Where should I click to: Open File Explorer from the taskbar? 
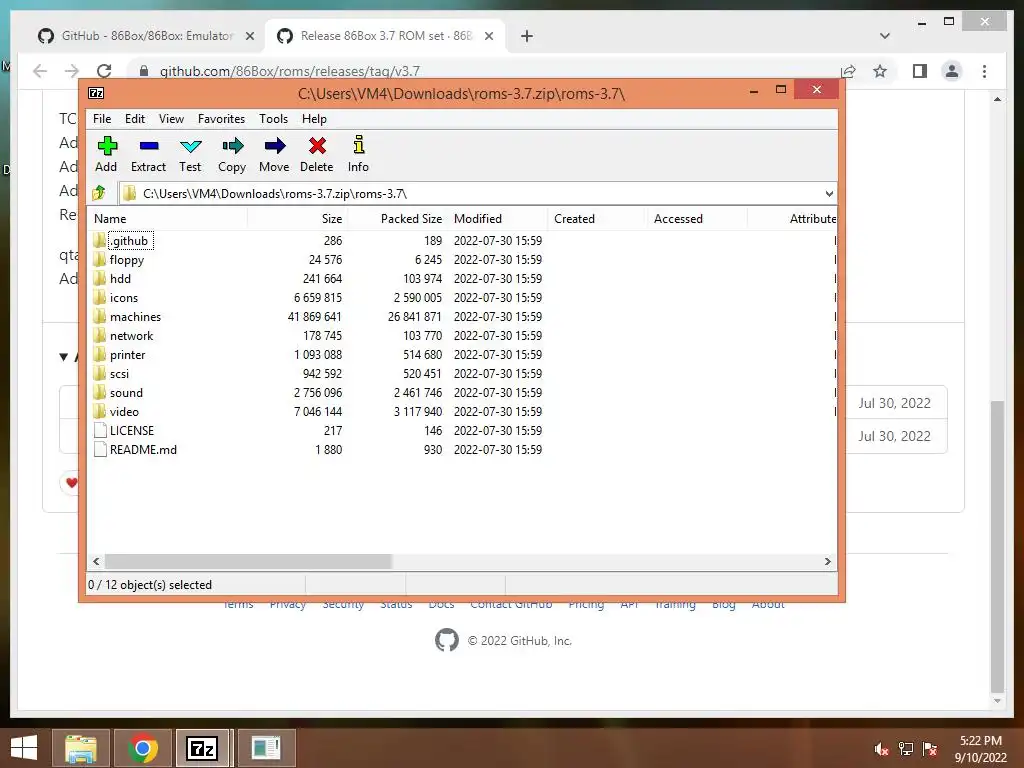tap(80, 748)
